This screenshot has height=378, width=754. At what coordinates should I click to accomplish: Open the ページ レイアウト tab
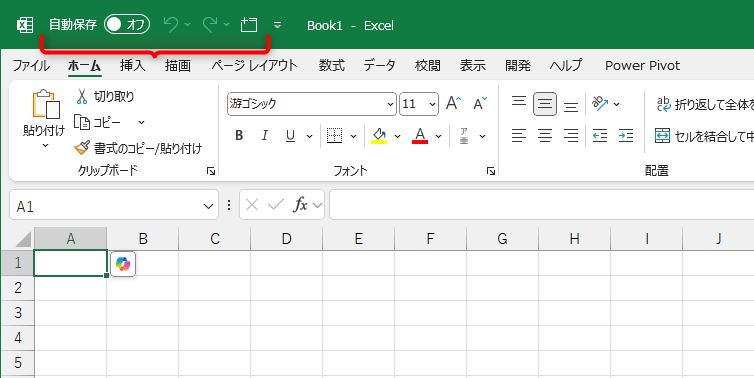click(254, 65)
